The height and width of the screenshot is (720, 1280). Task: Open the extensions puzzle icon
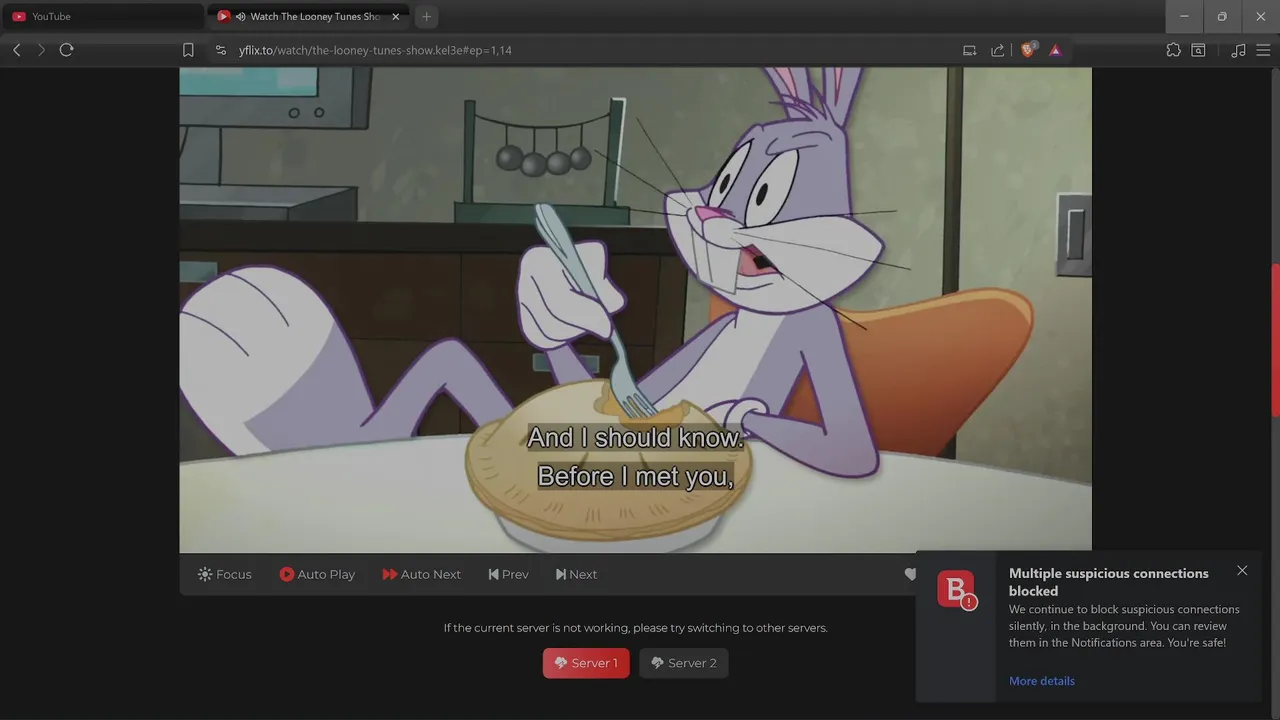(x=1173, y=50)
